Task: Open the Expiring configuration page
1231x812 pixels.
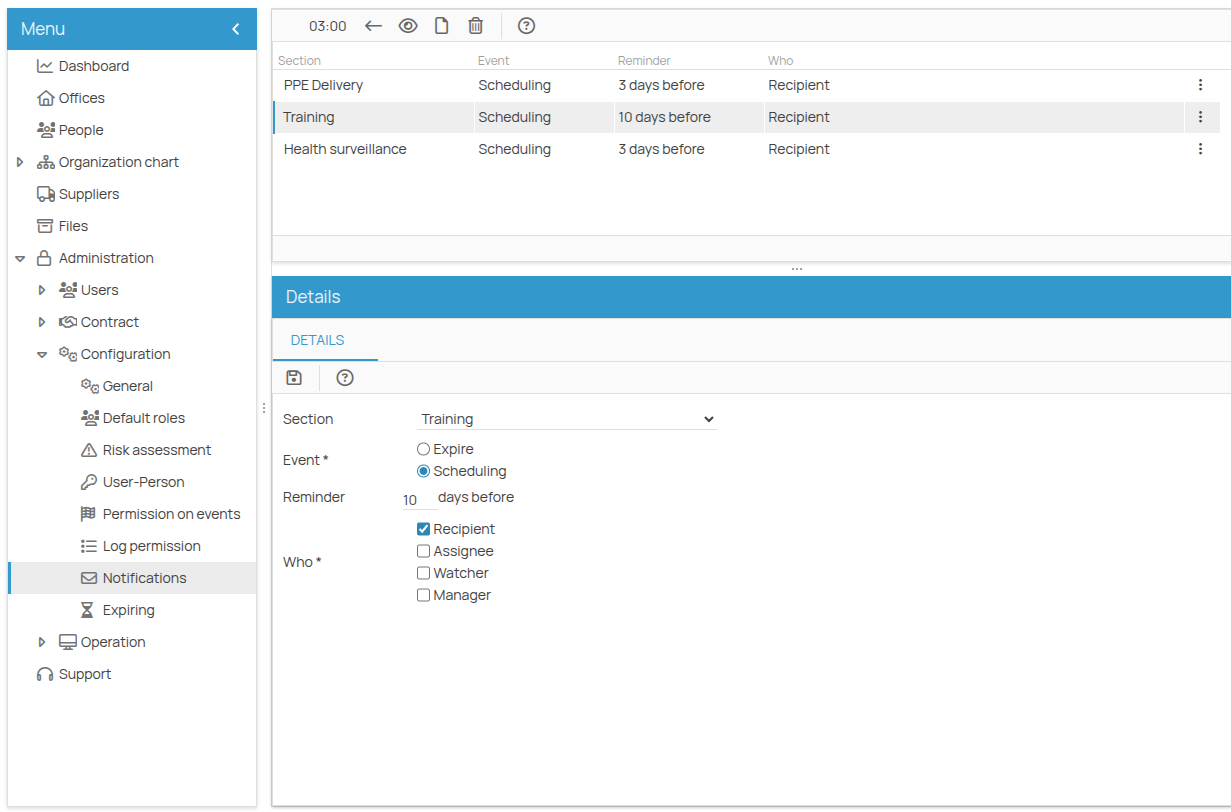Action: tap(129, 609)
